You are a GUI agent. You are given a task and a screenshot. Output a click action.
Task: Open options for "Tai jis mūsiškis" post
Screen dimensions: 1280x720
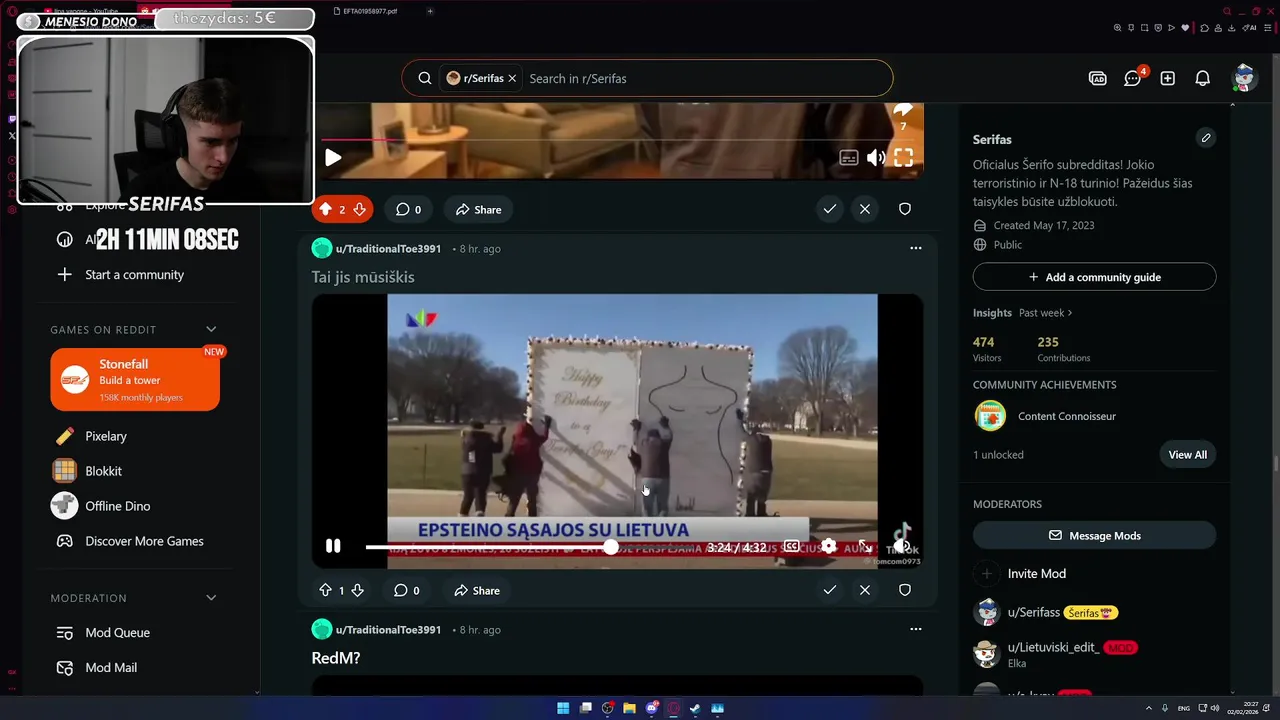pyautogui.click(x=915, y=248)
